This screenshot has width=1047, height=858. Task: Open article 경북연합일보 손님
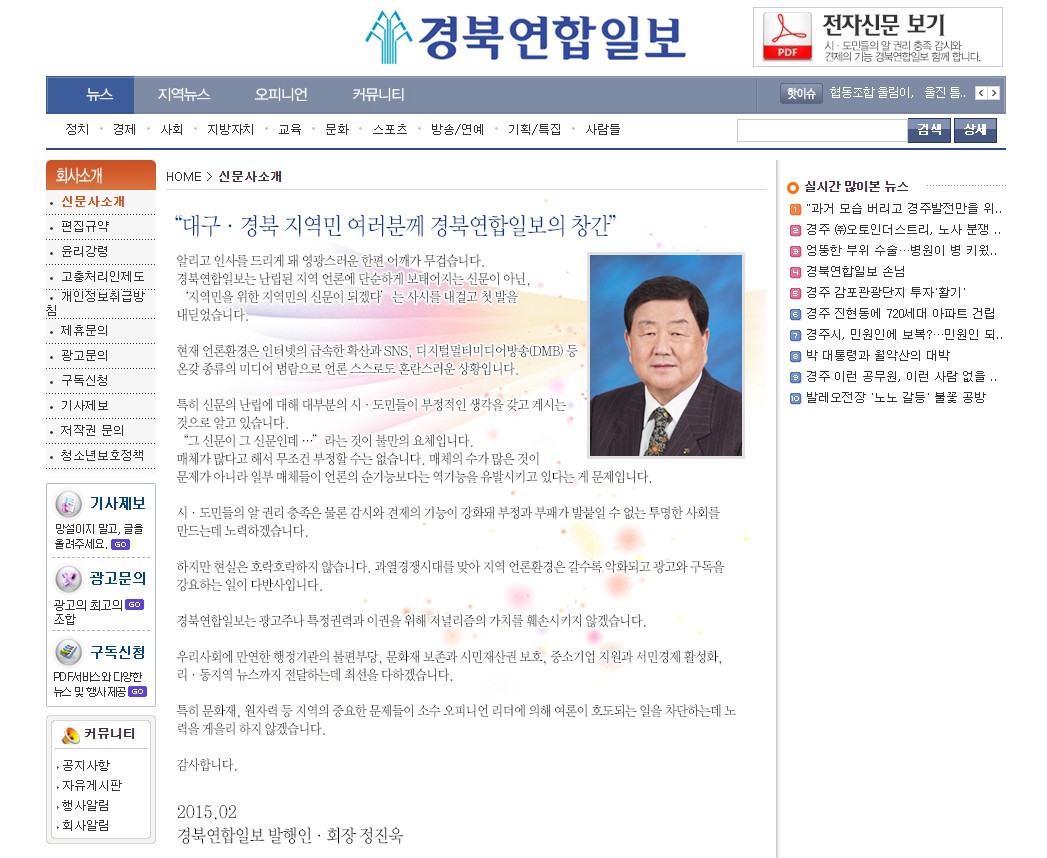pos(855,272)
